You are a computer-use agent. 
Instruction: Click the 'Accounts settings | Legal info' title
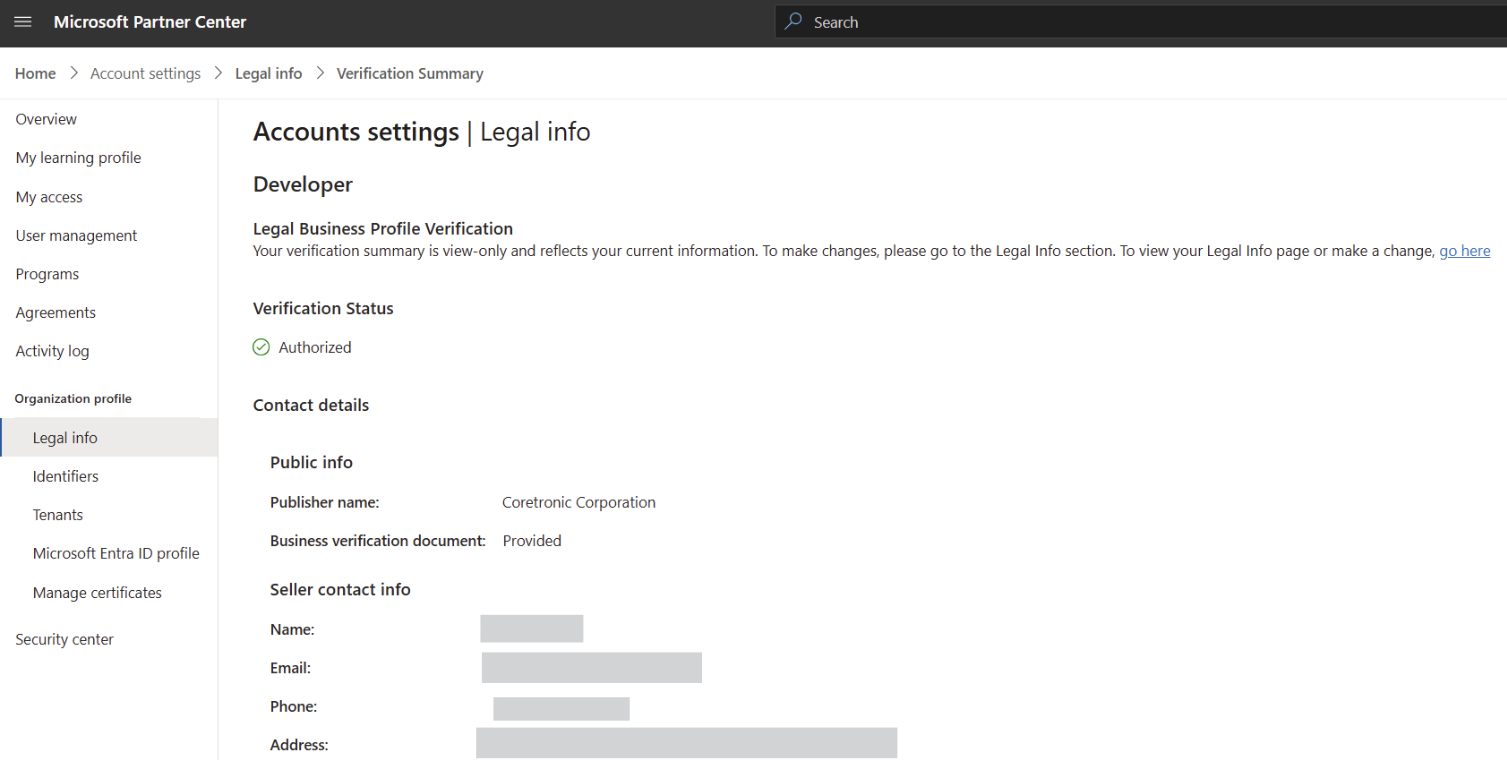(422, 132)
